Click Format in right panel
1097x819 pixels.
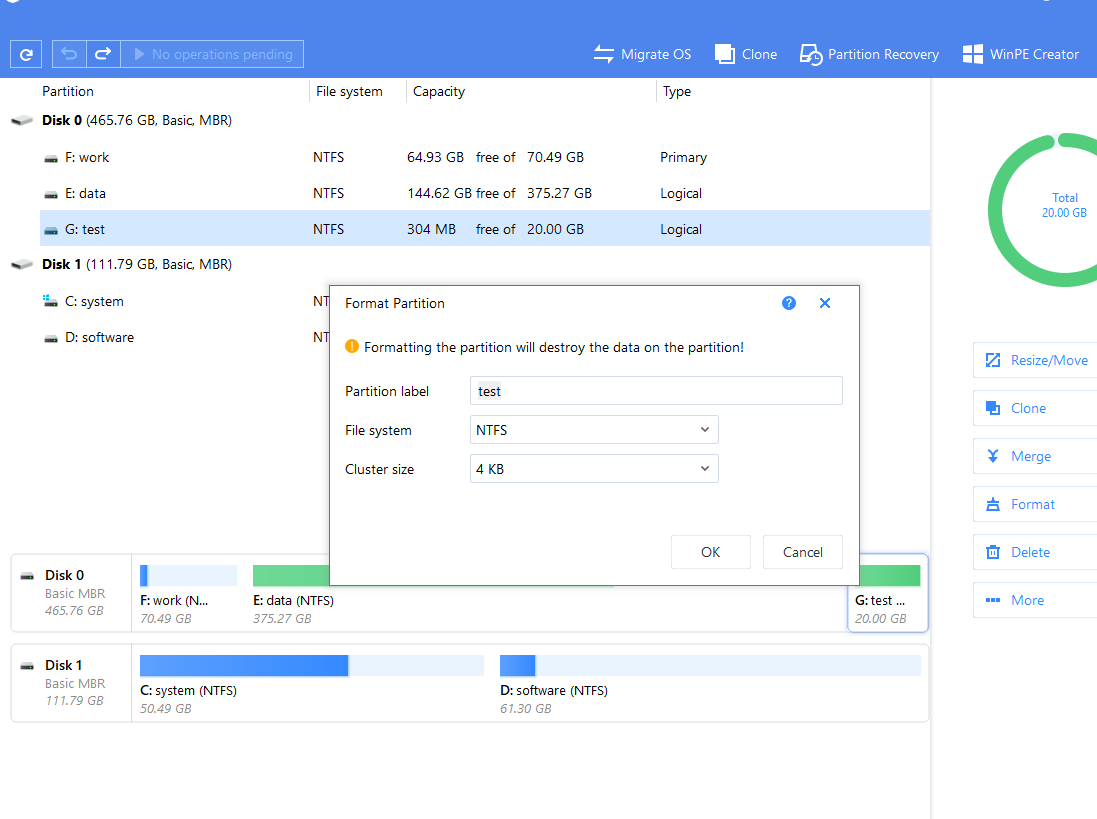click(x=1035, y=504)
